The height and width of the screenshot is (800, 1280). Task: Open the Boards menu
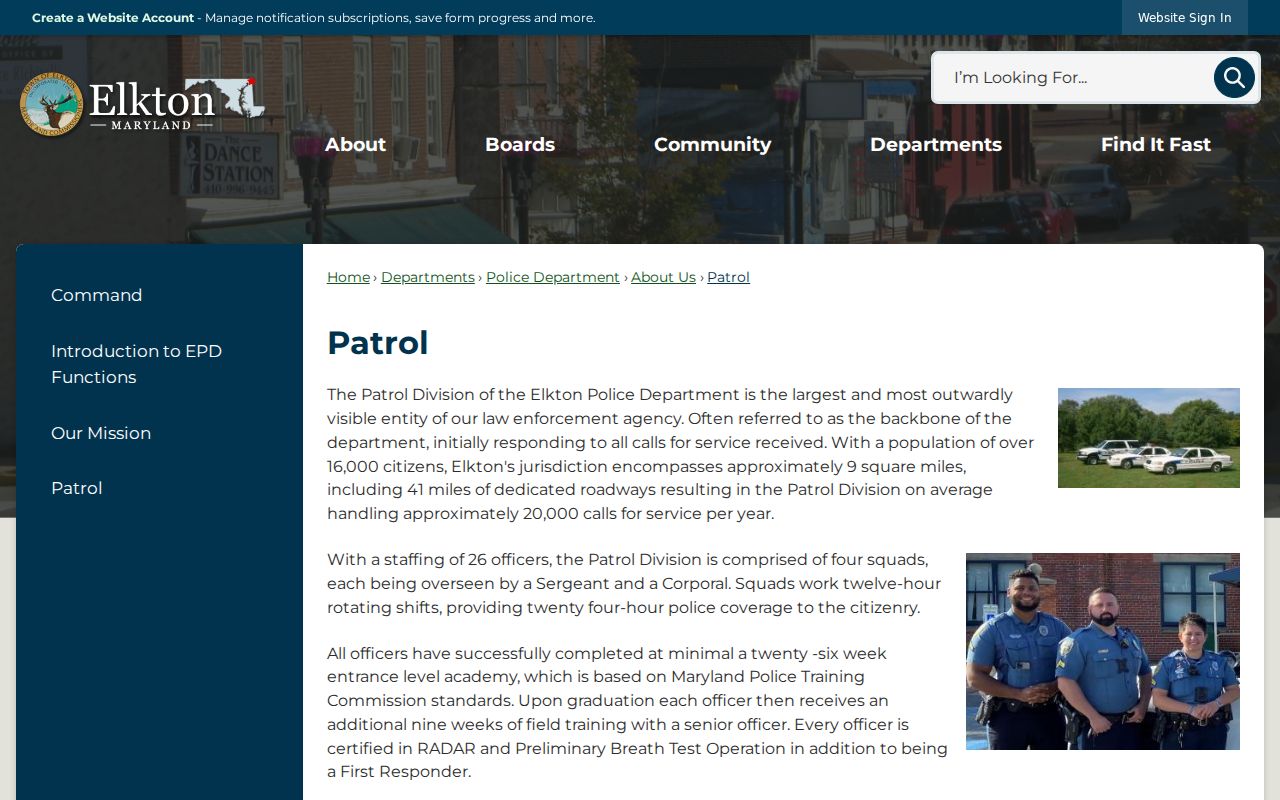(520, 144)
